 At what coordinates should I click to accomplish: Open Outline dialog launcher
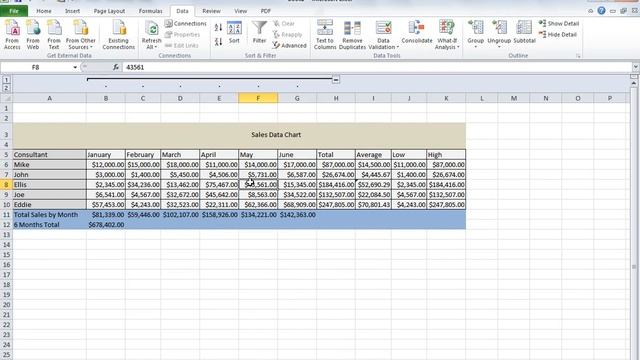point(578,56)
